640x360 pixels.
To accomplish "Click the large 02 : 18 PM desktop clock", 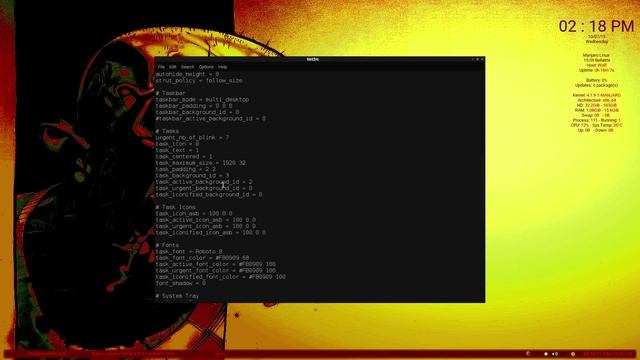I will [x=596, y=27].
